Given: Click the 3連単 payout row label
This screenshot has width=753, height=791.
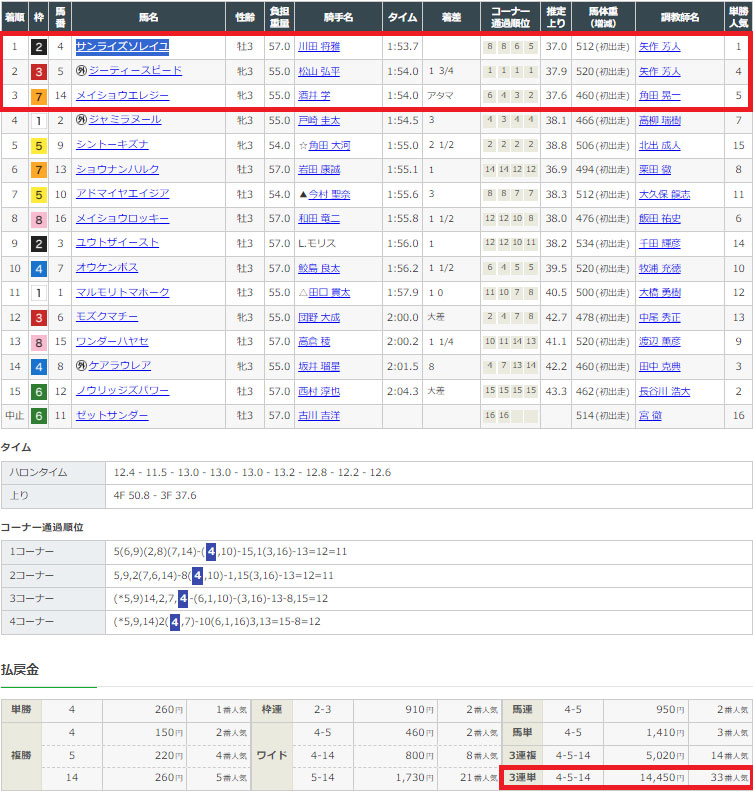Looking at the screenshot, I should pyautogui.click(x=521, y=777).
